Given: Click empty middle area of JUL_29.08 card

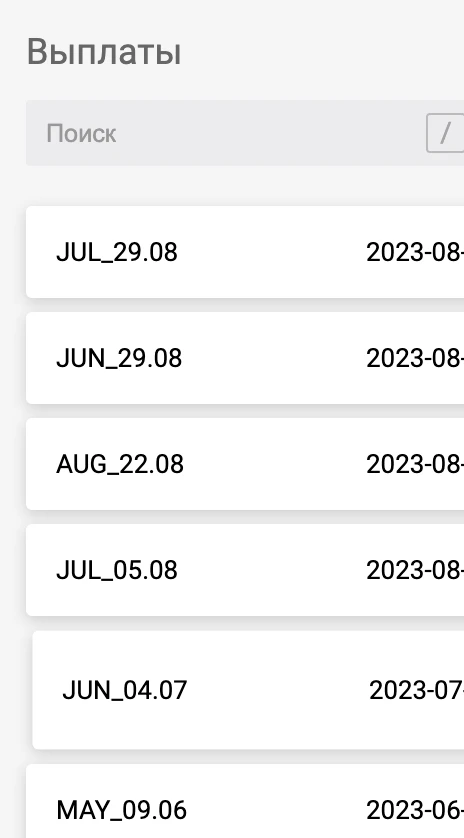Looking at the screenshot, I should coord(273,252).
